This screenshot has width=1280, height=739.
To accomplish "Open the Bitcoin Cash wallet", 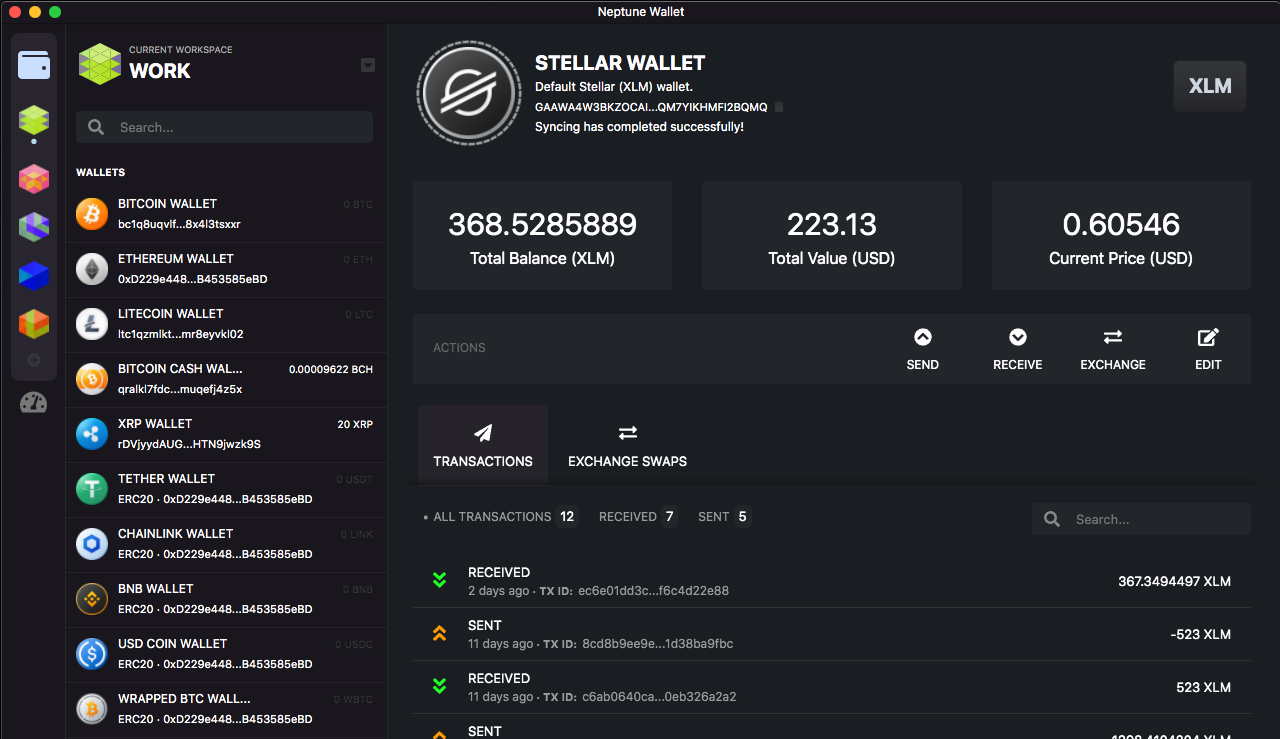I will [x=226, y=379].
